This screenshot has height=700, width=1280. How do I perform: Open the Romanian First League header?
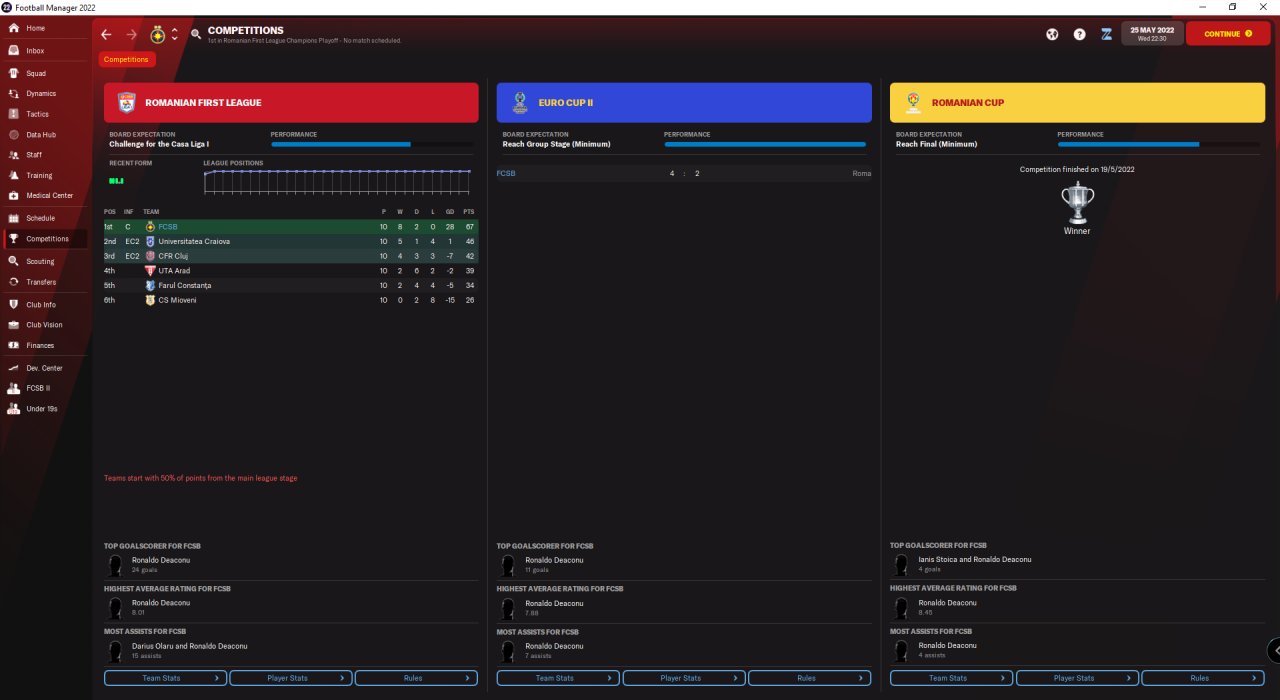click(291, 102)
